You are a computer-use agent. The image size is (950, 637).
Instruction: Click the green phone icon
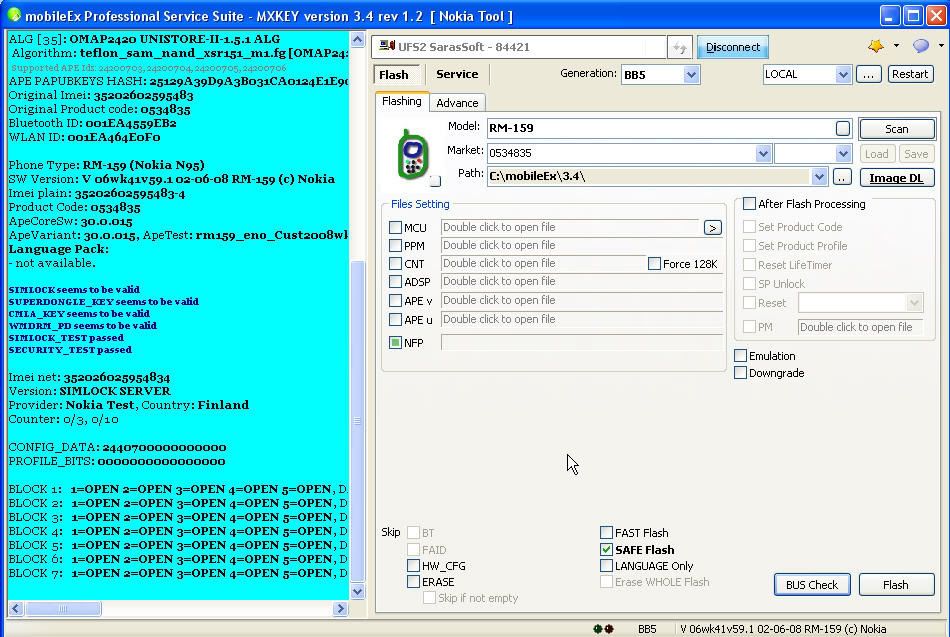pos(413,154)
